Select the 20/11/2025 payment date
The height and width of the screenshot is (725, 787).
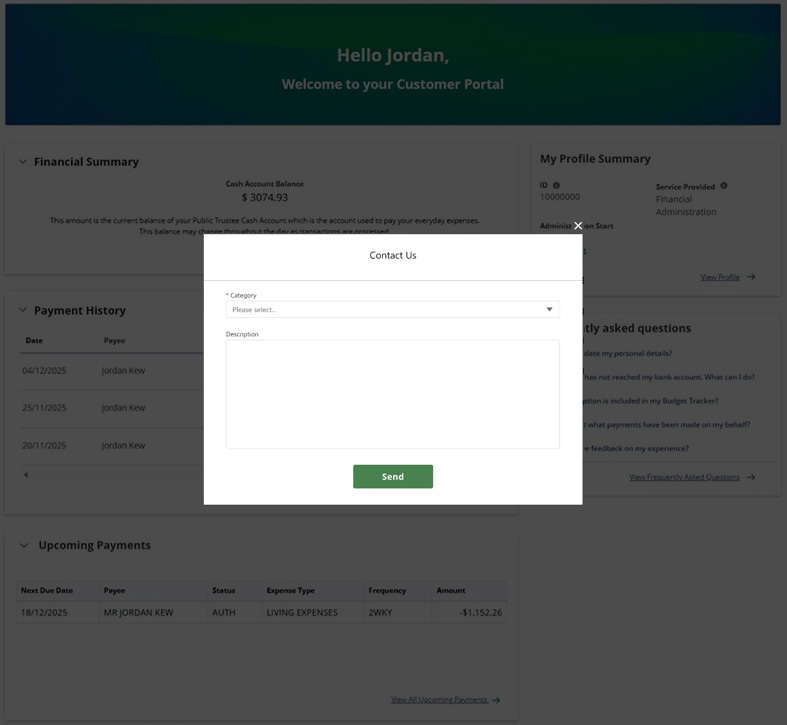[x=44, y=445]
